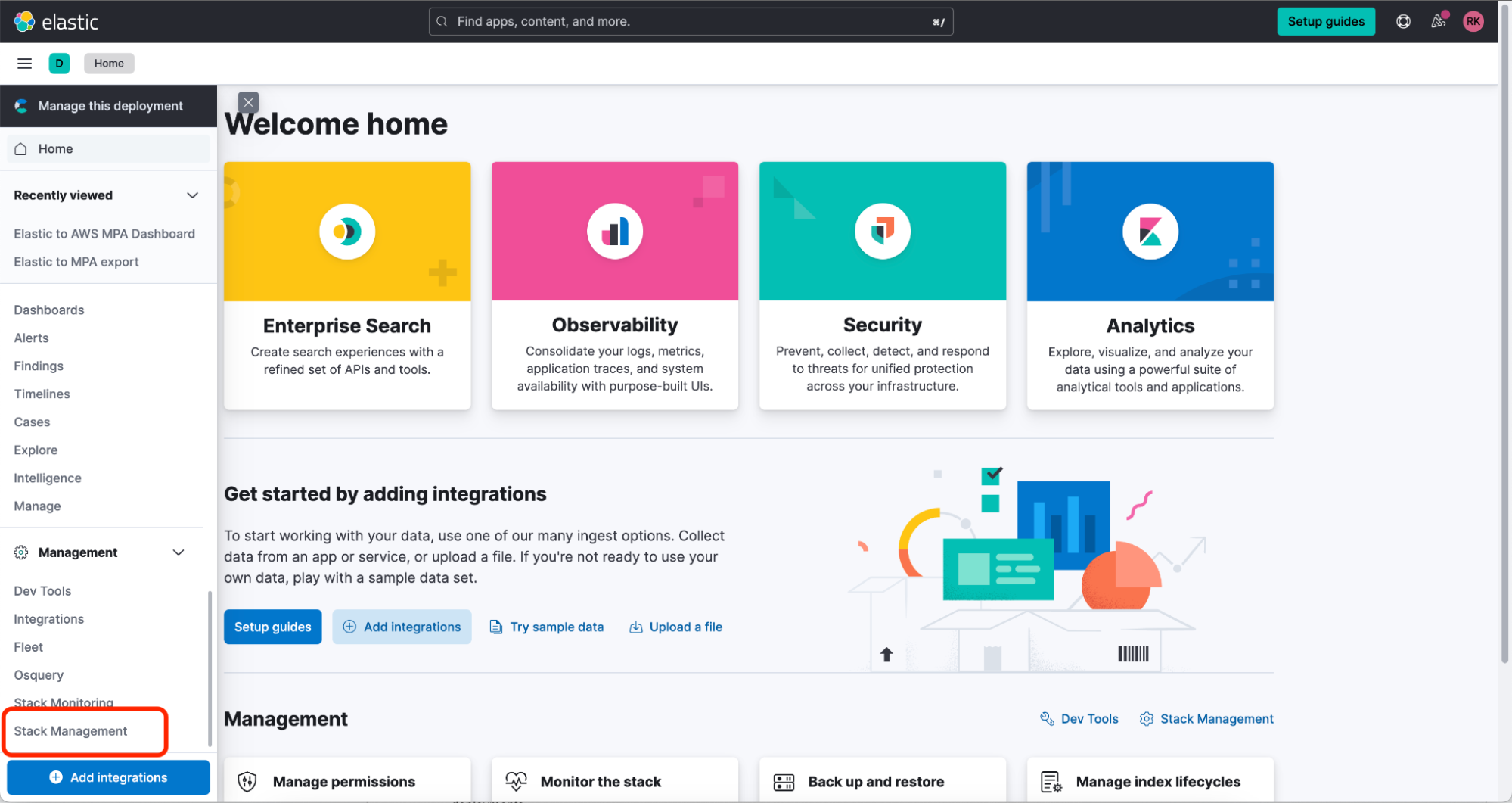Click the Management gear icon in sidebar

pyautogui.click(x=21, y=552)
